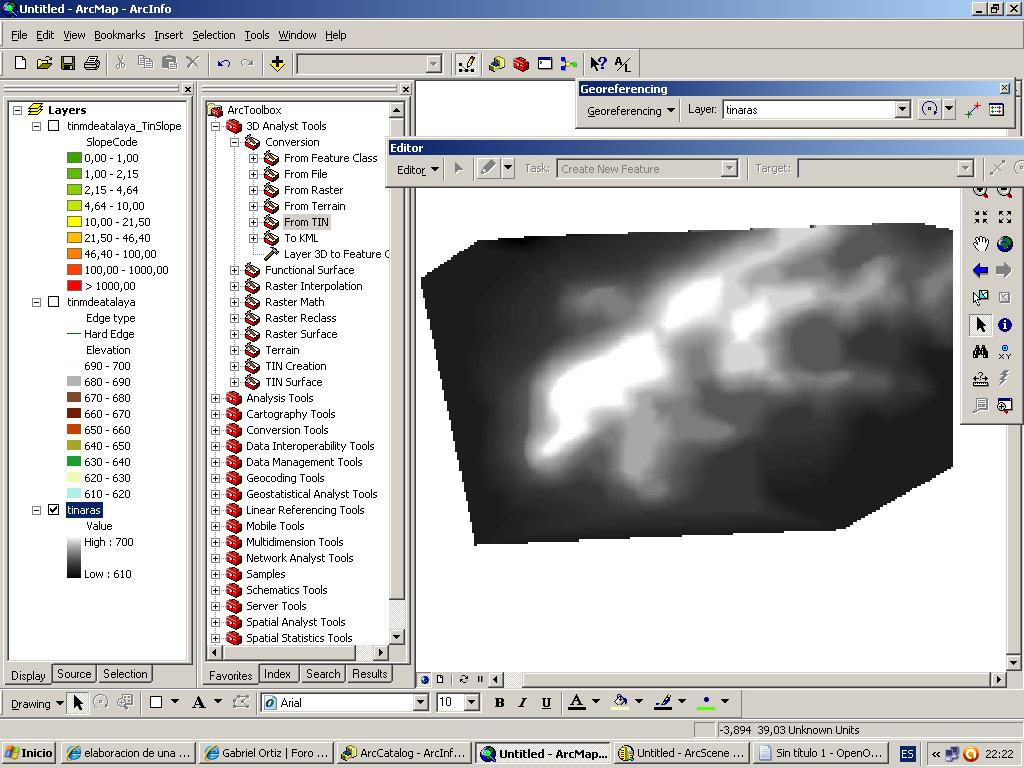Viewport: 1024px width, 768px height.
Task: Click the Go To XY tool
Action: pos(1004,351)
